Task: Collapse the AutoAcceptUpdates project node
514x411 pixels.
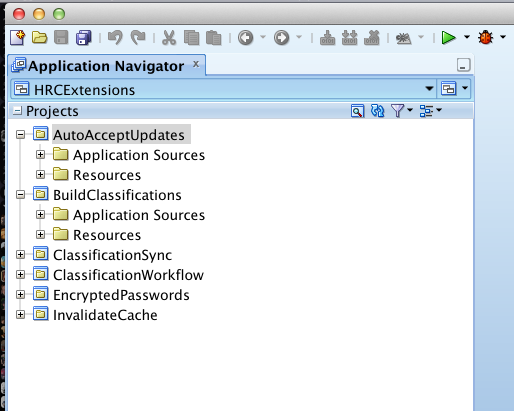Action: [21, 135]
